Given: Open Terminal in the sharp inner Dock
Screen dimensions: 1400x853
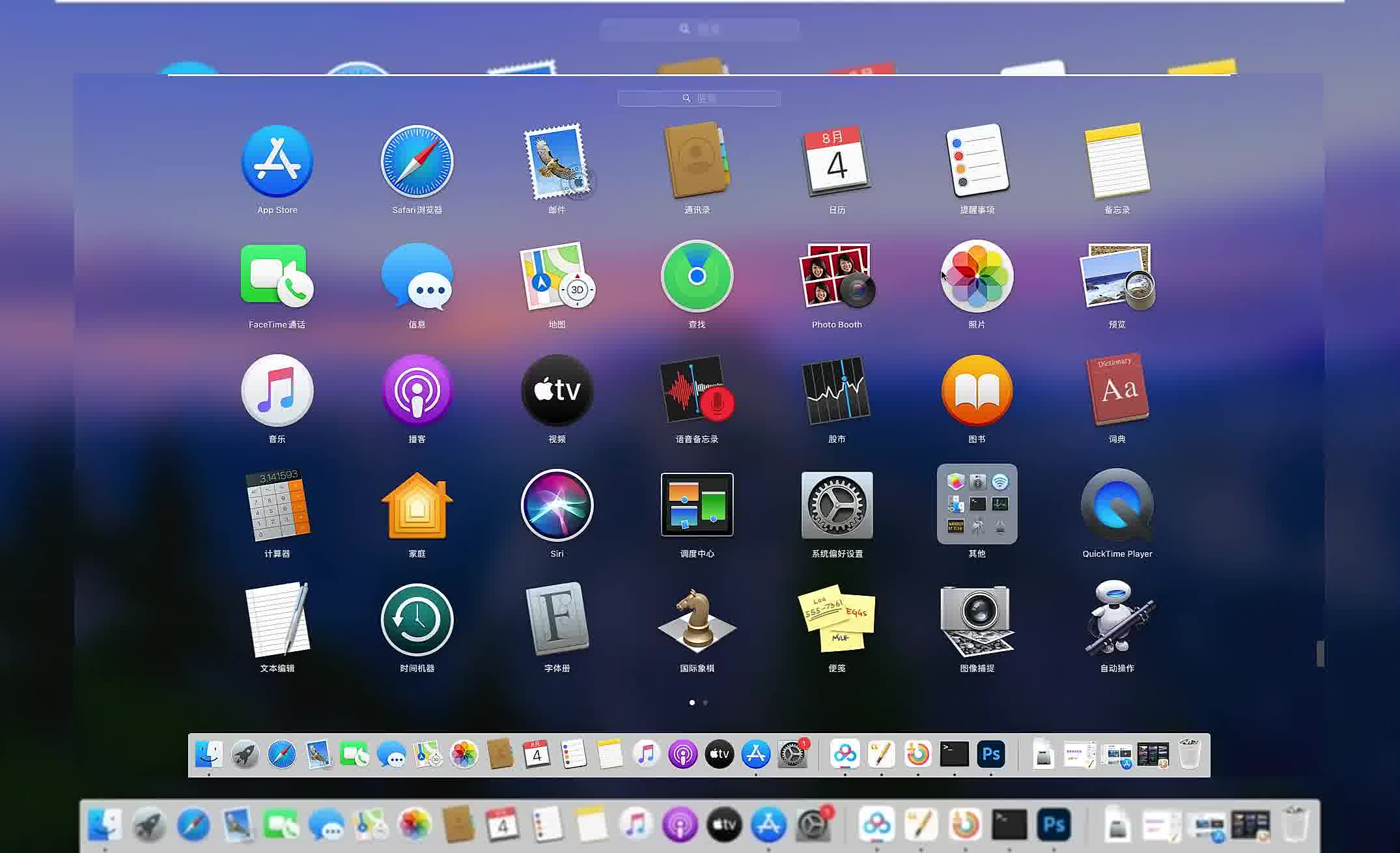Looking at the screenshot, I should click(x=955, y=754).
